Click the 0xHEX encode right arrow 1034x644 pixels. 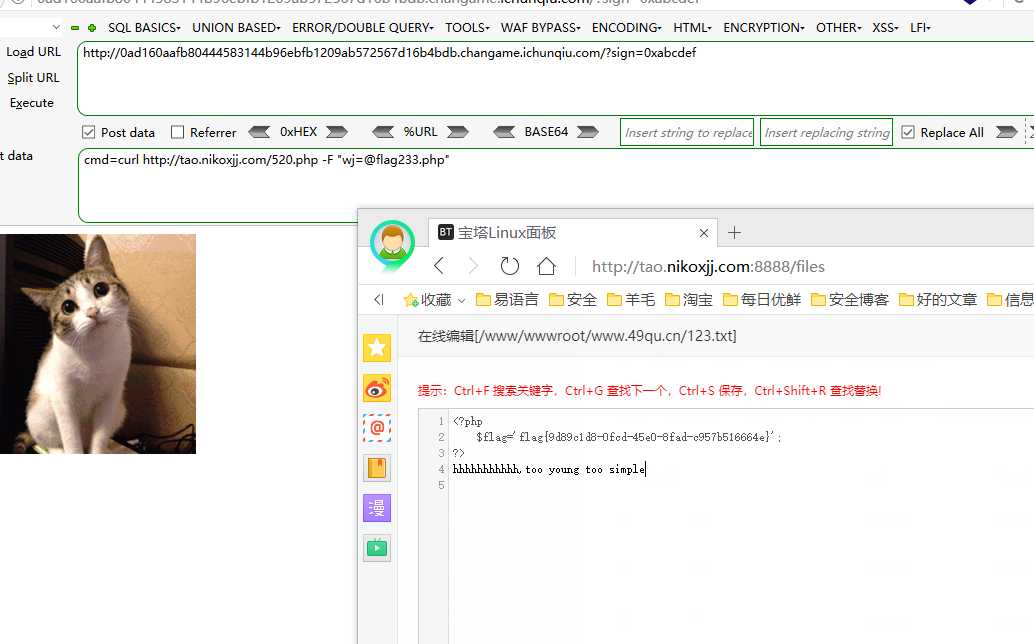coord(337,132)
